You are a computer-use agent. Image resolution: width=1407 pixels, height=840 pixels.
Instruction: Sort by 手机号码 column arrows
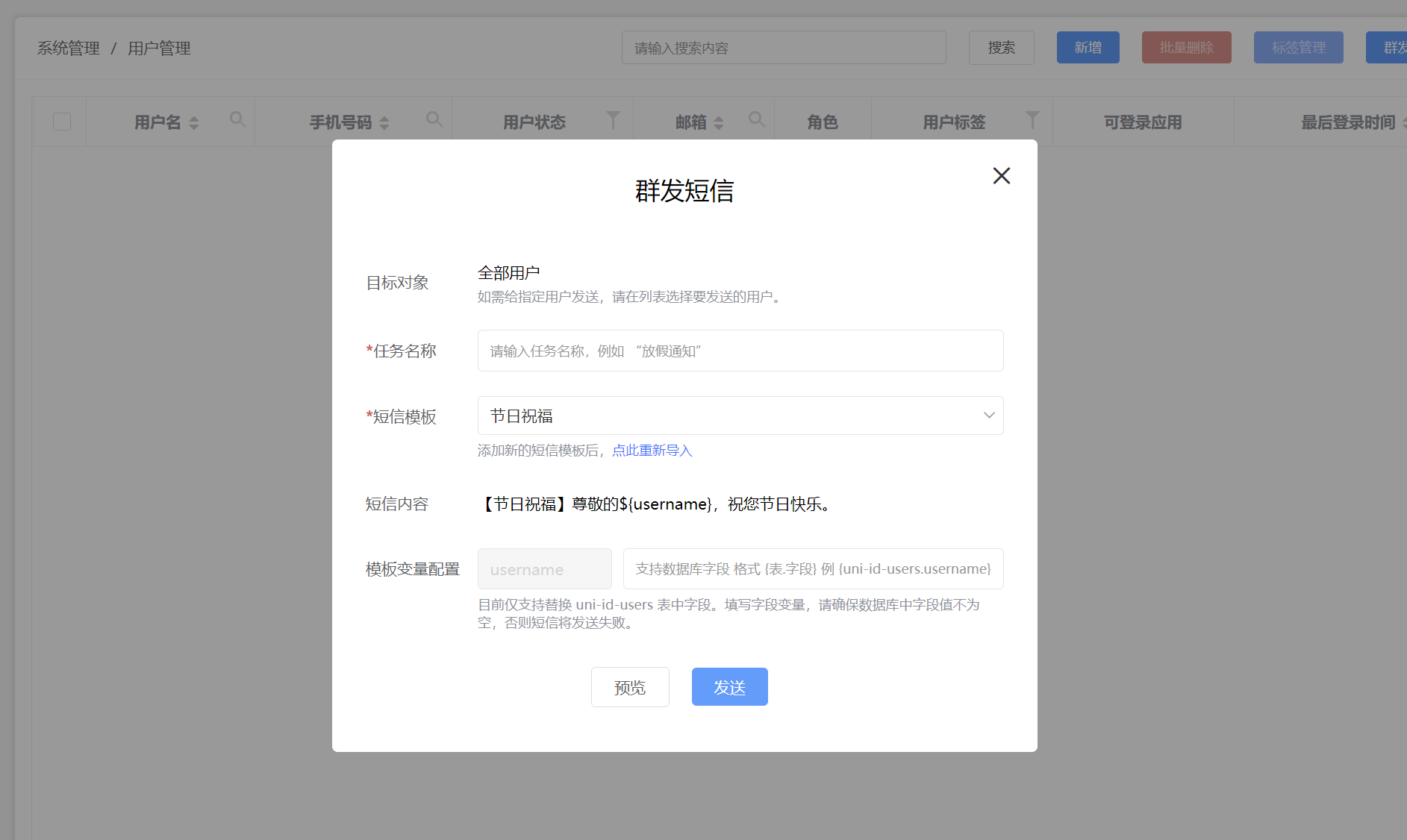384,123
